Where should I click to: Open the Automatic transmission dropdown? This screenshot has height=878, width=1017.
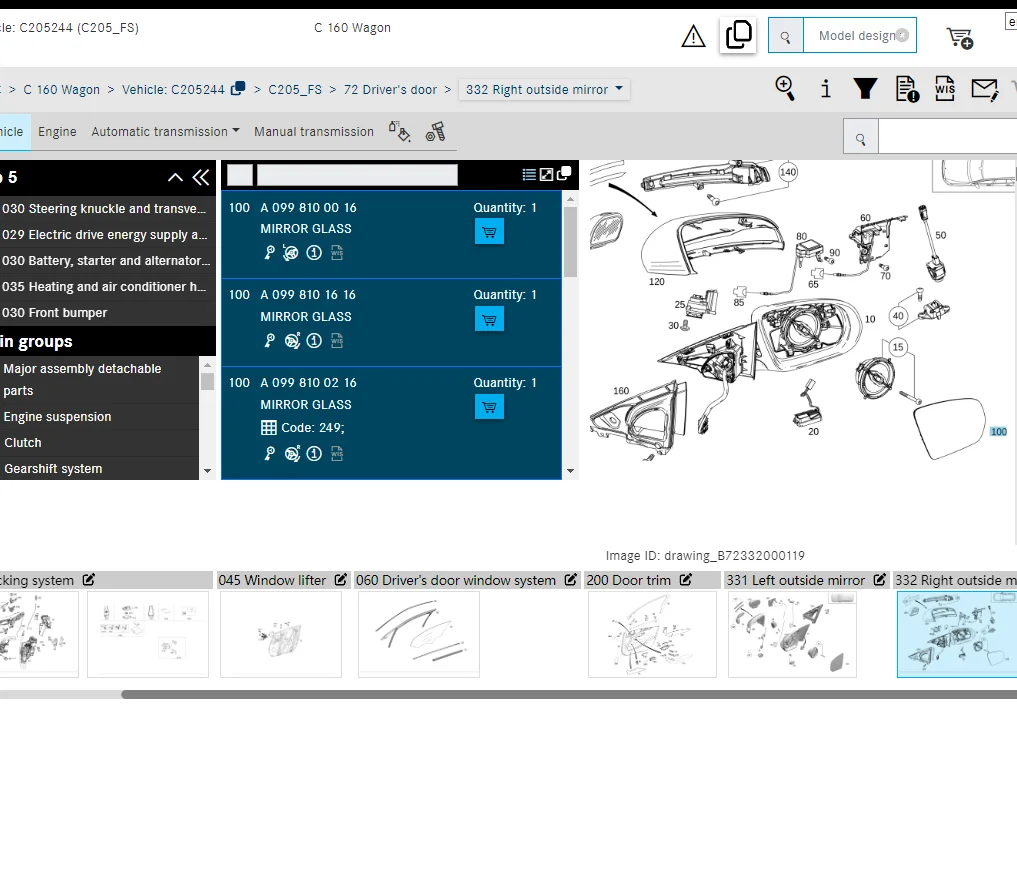tap(165, 132)
